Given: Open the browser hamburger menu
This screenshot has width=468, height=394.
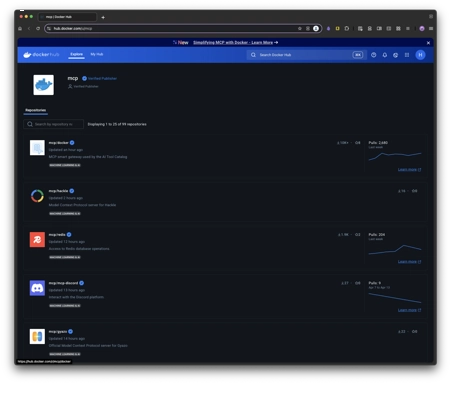Looking at the screenshot, I should pyautogui.click(x=431, y=29).
